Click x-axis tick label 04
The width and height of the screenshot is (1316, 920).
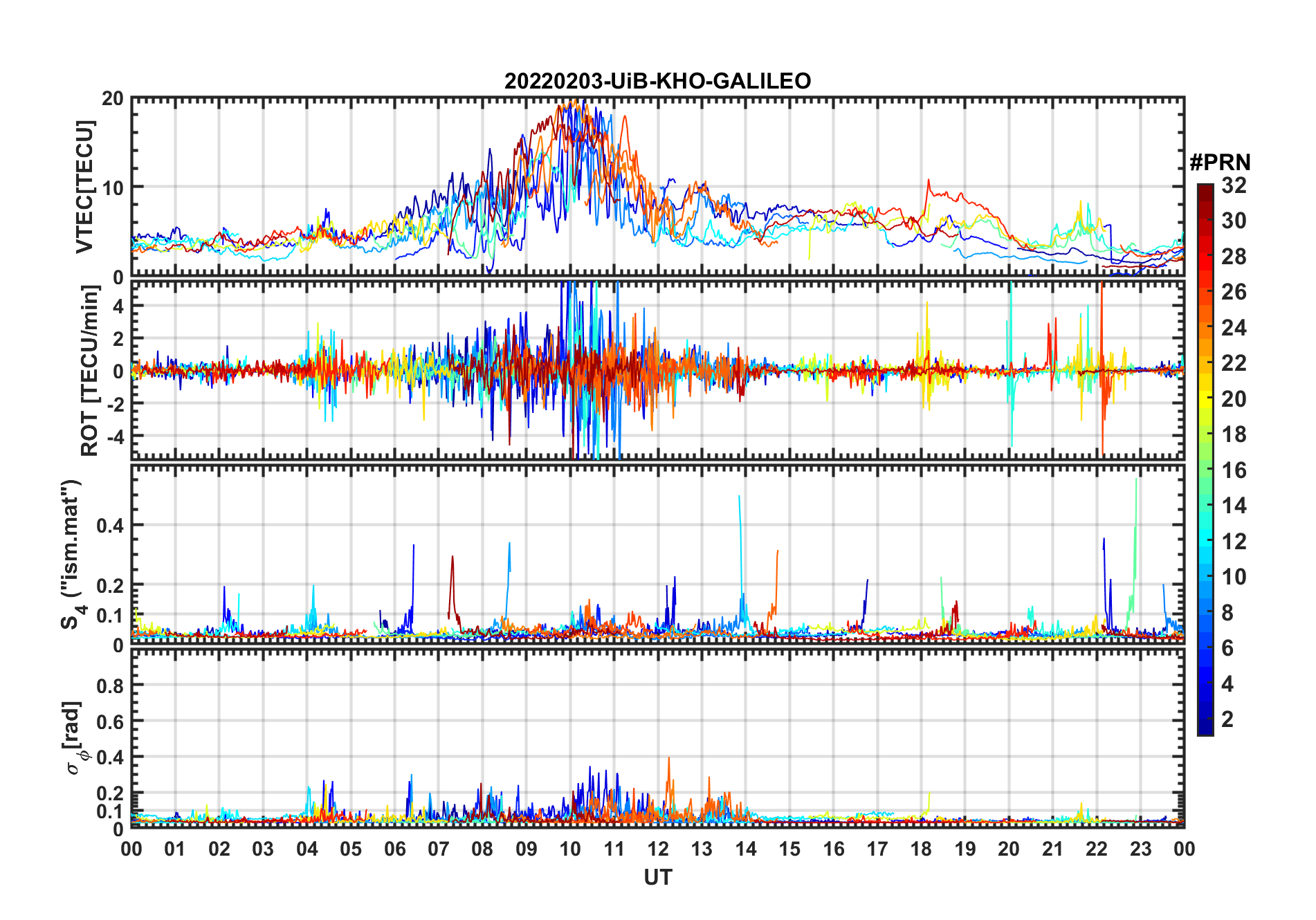click(x=307, y=849)
